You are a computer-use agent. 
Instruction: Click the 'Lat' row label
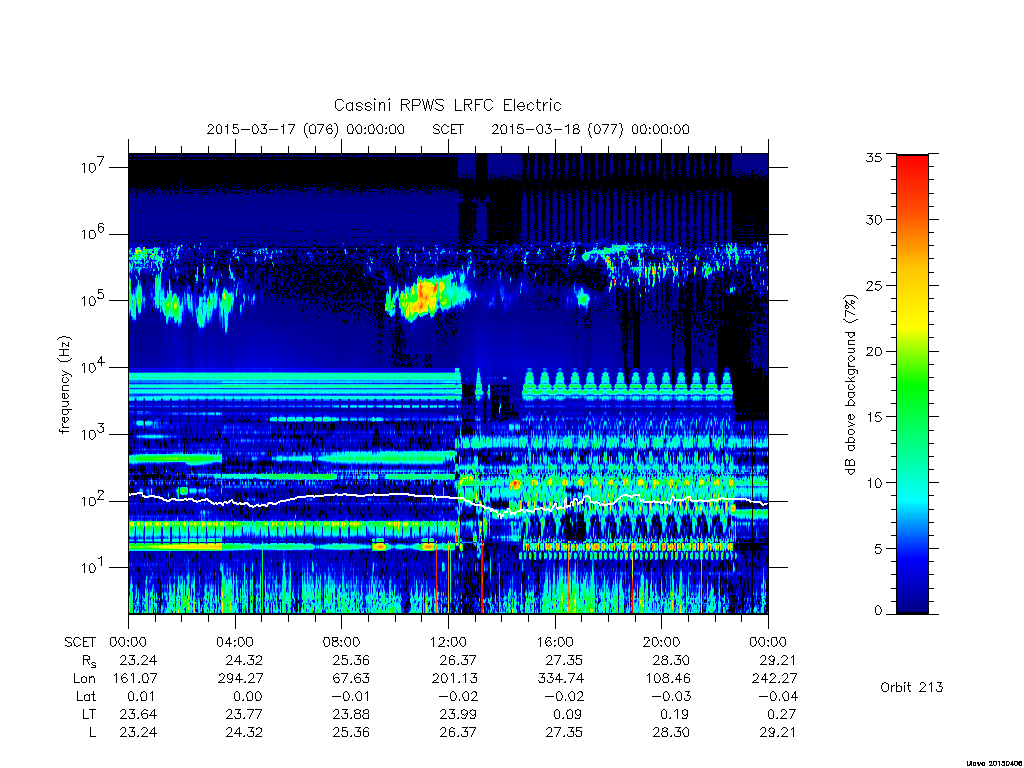point(86,696)
